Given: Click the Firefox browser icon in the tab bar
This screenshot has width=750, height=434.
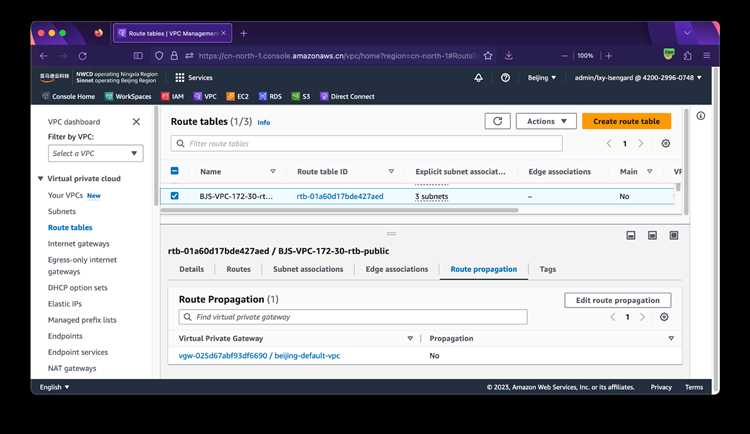Looking at the screenshot, I should tap(99, 33).
